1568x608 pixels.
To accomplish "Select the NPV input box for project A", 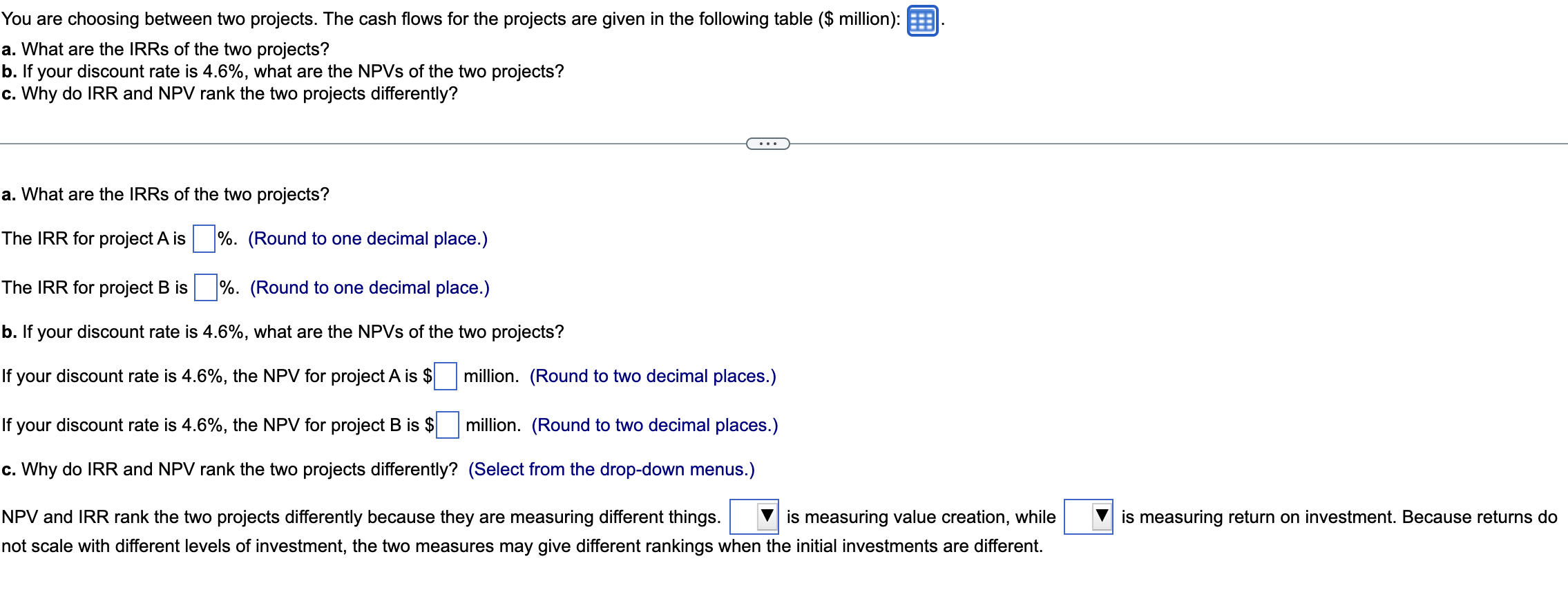I will [446, 376].
